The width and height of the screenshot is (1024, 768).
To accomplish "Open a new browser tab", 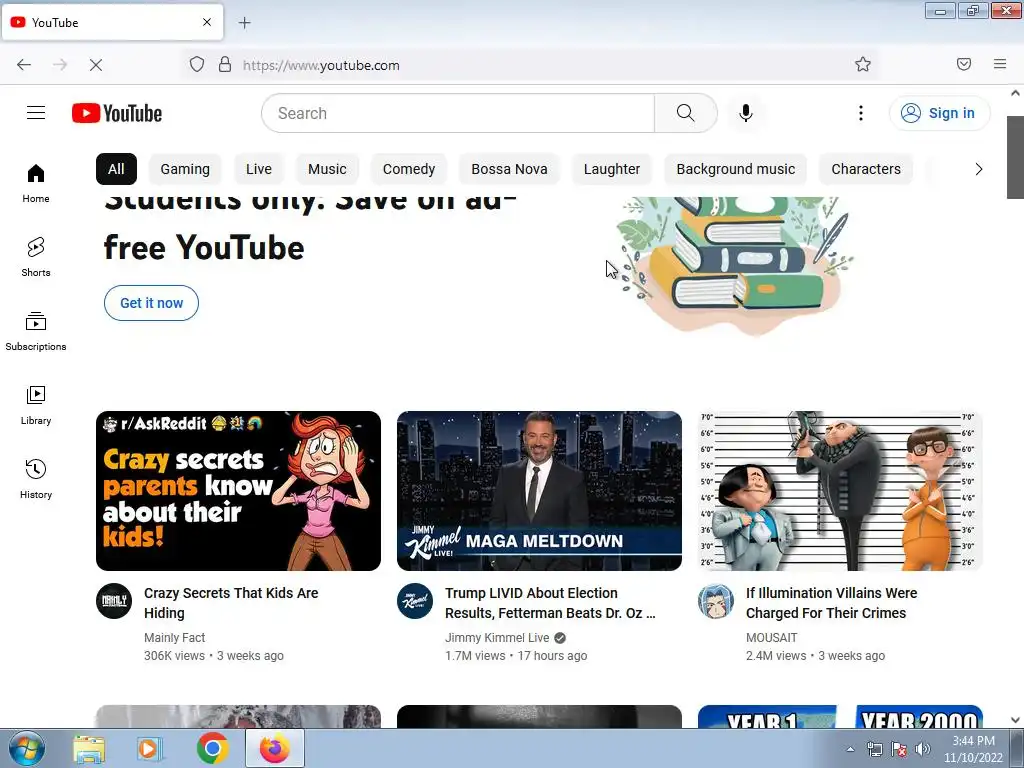I will (x=244, y=23).
